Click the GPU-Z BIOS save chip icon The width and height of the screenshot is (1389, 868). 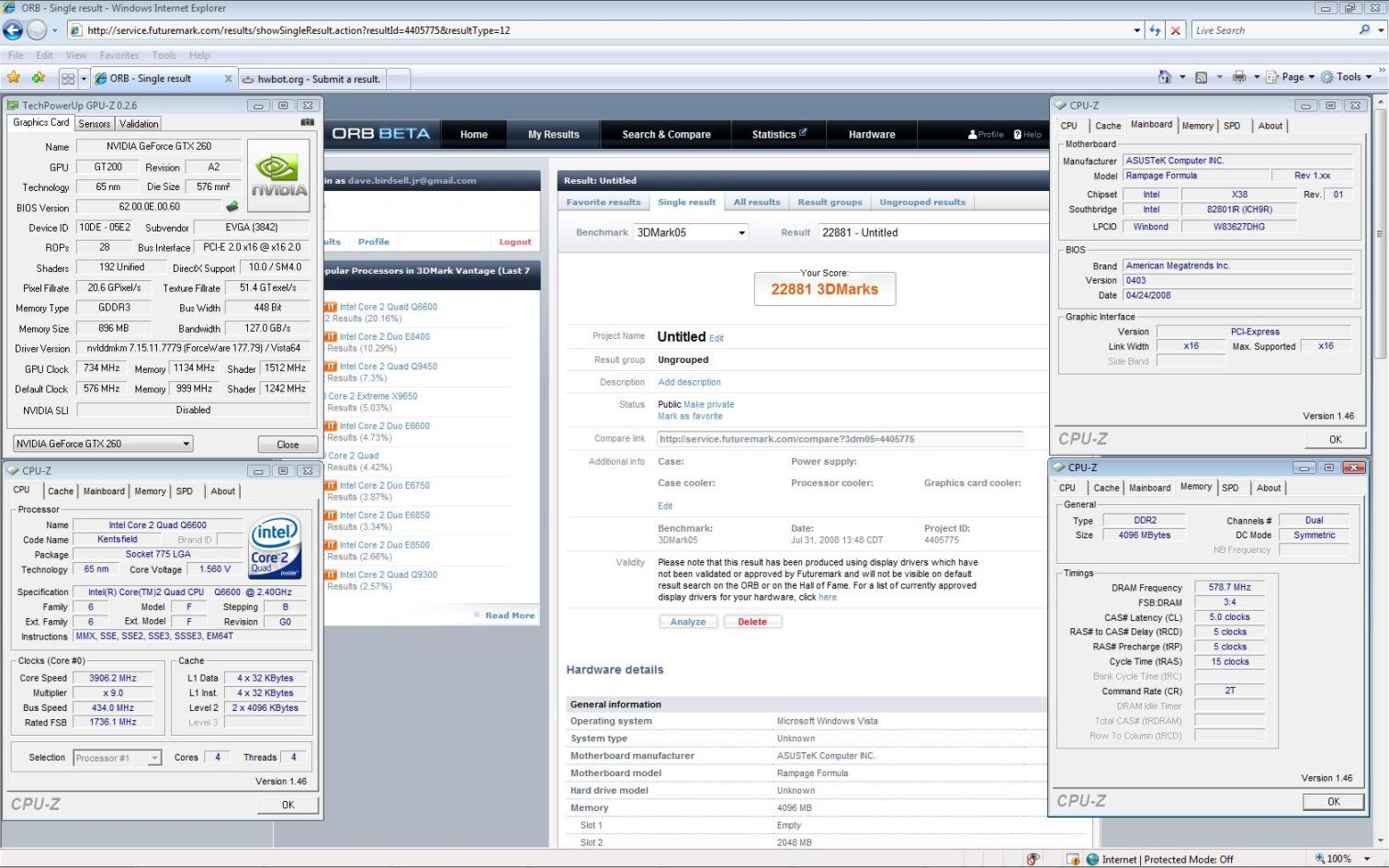point(232,207)
